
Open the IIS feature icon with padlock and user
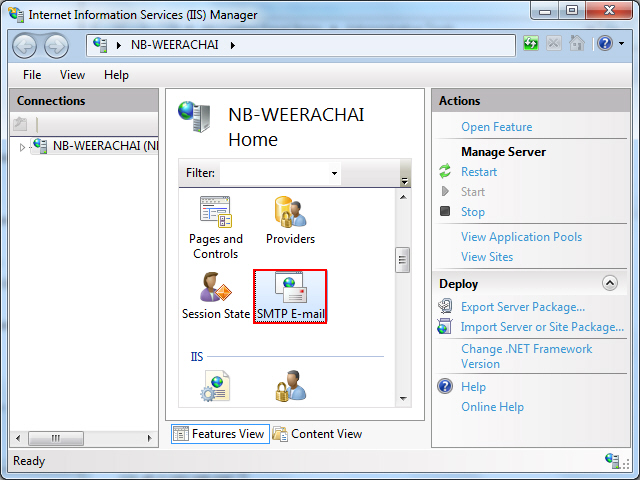[x=290, y=386]
